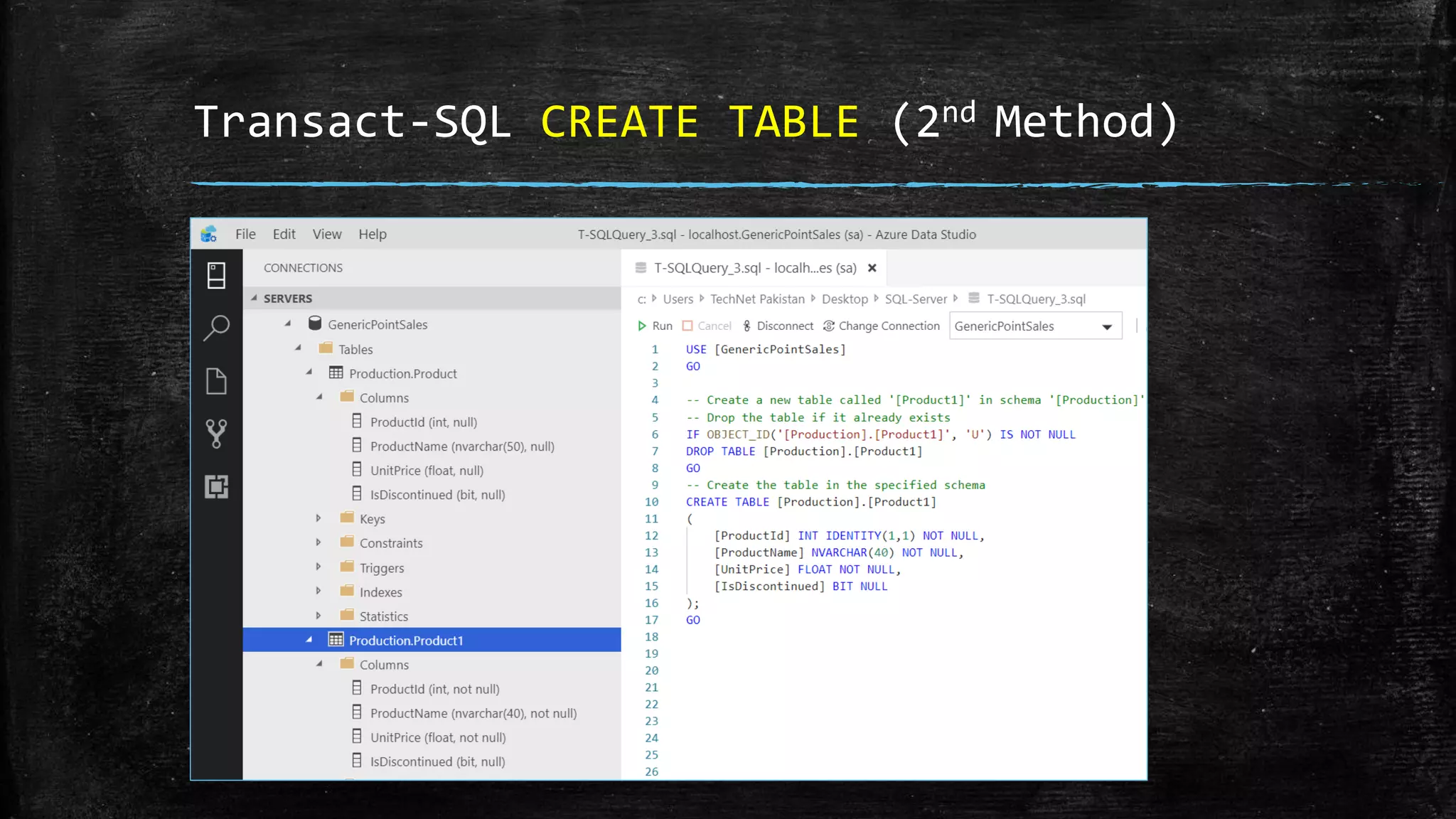The width and height of the screenshot is (1456, 819).
Task: Open the Edit menu
Action: pyautogui.click(x=284, y=234)
